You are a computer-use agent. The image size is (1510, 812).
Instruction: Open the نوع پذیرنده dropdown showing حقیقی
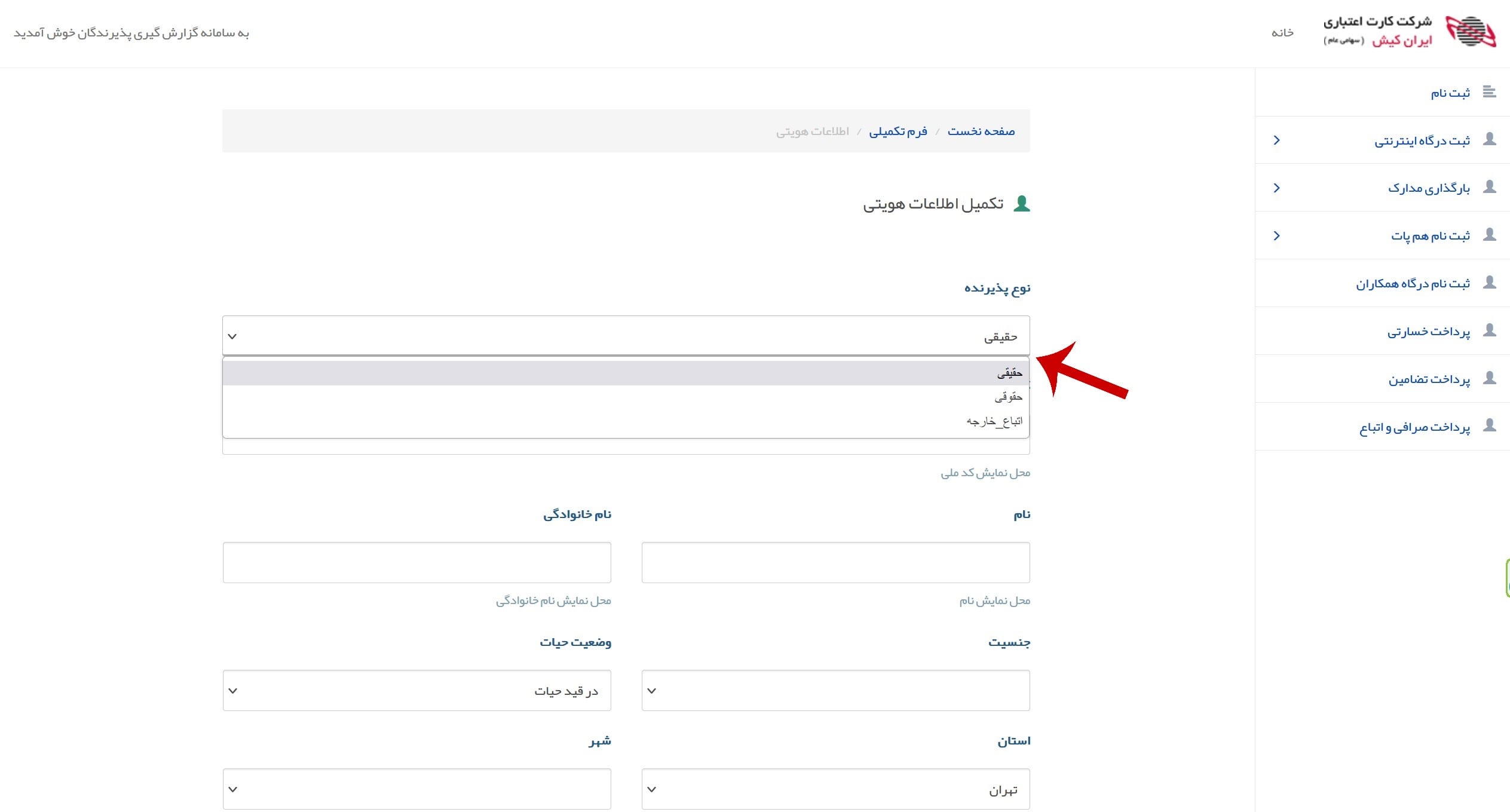click(x=626, y=336)
